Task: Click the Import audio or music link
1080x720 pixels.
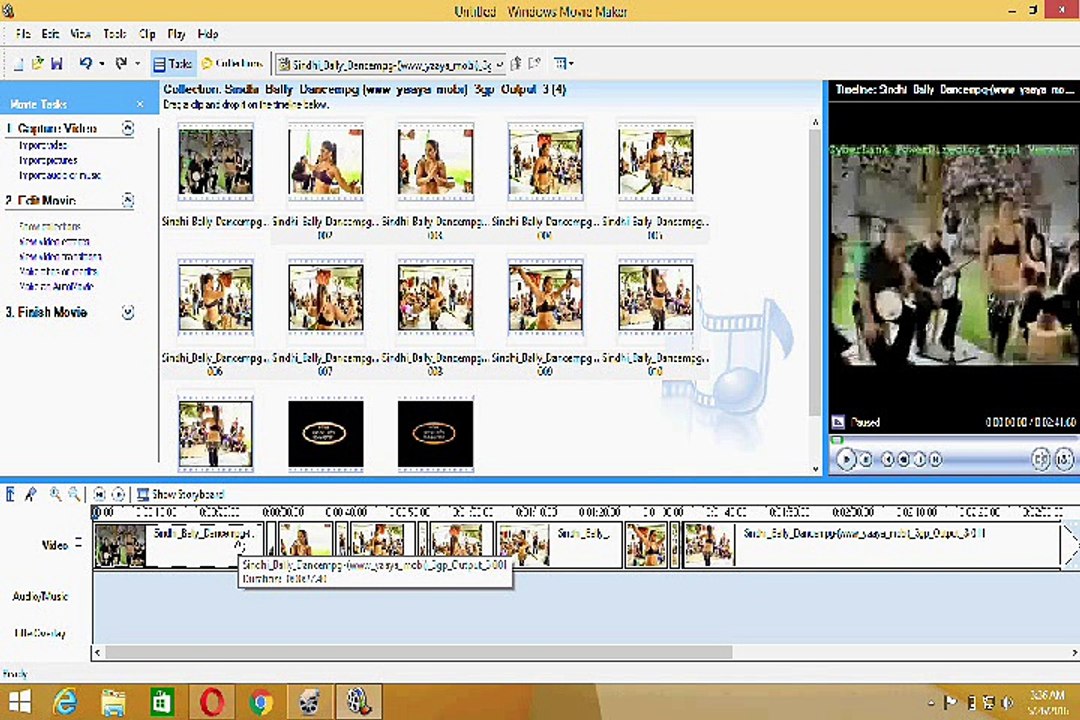Action: pyautogui.click(x=60, y=176)
